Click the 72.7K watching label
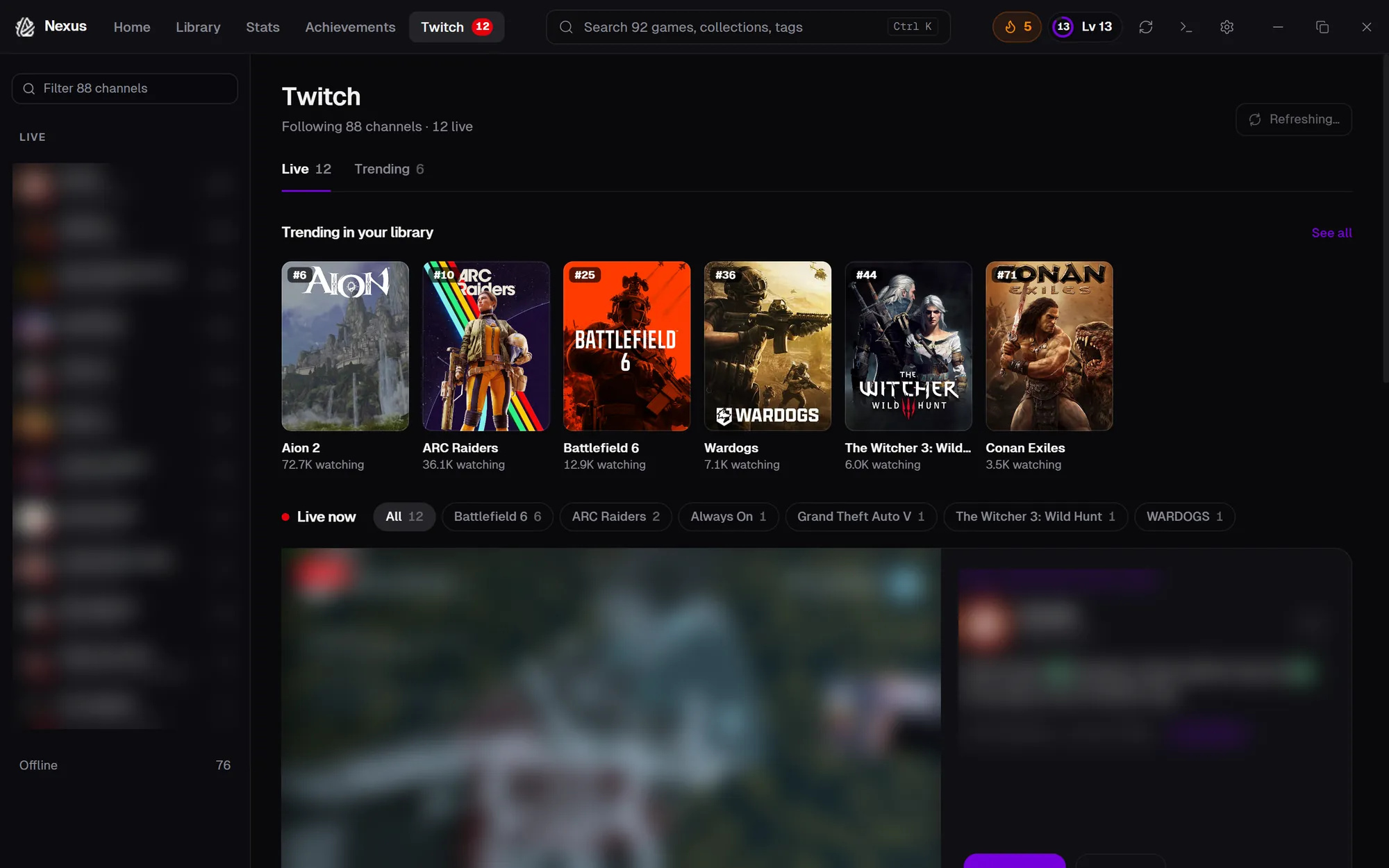This screenshot has width=1389, height=868. (323, 465)
